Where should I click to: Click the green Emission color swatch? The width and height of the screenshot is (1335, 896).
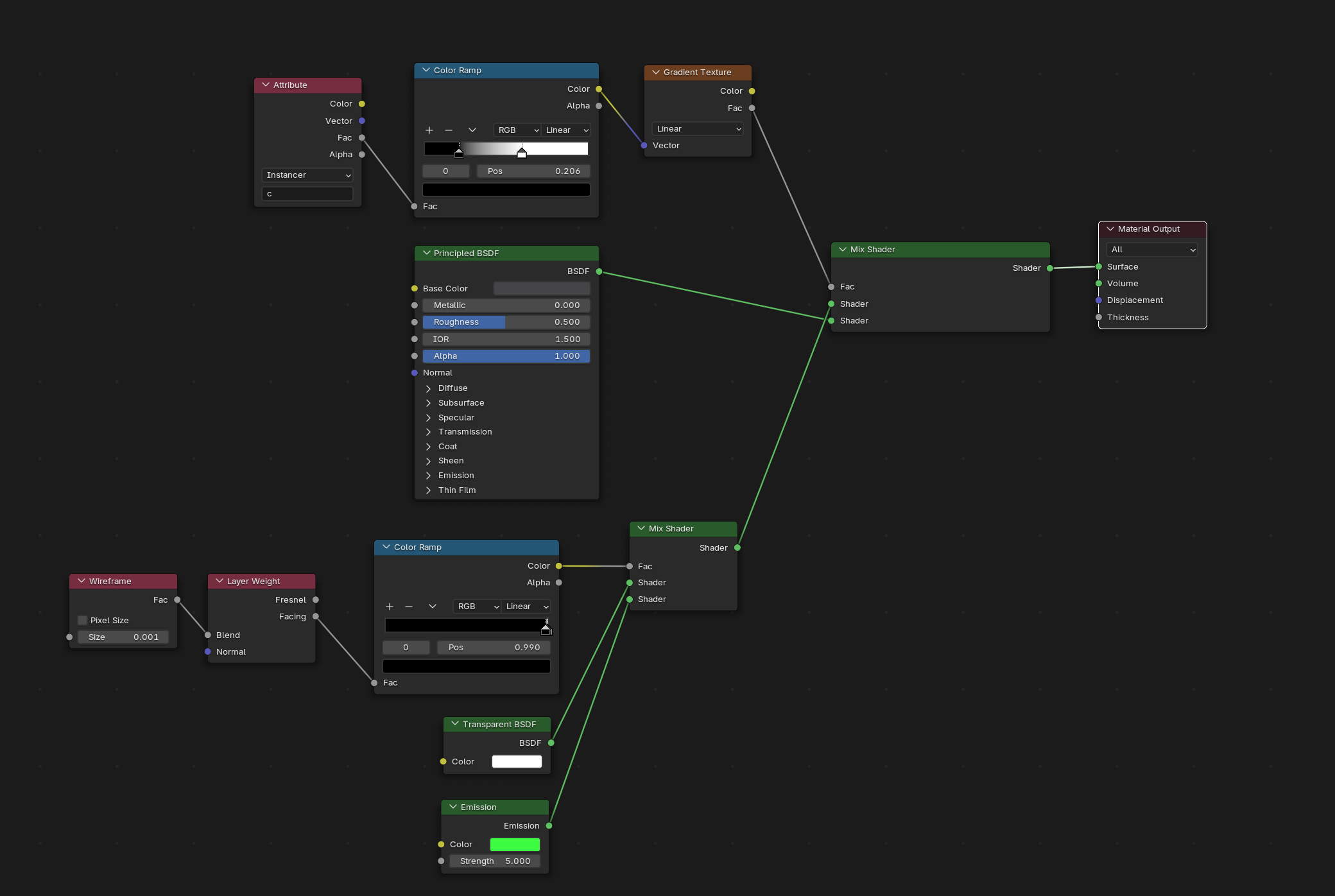coord(515,845)
